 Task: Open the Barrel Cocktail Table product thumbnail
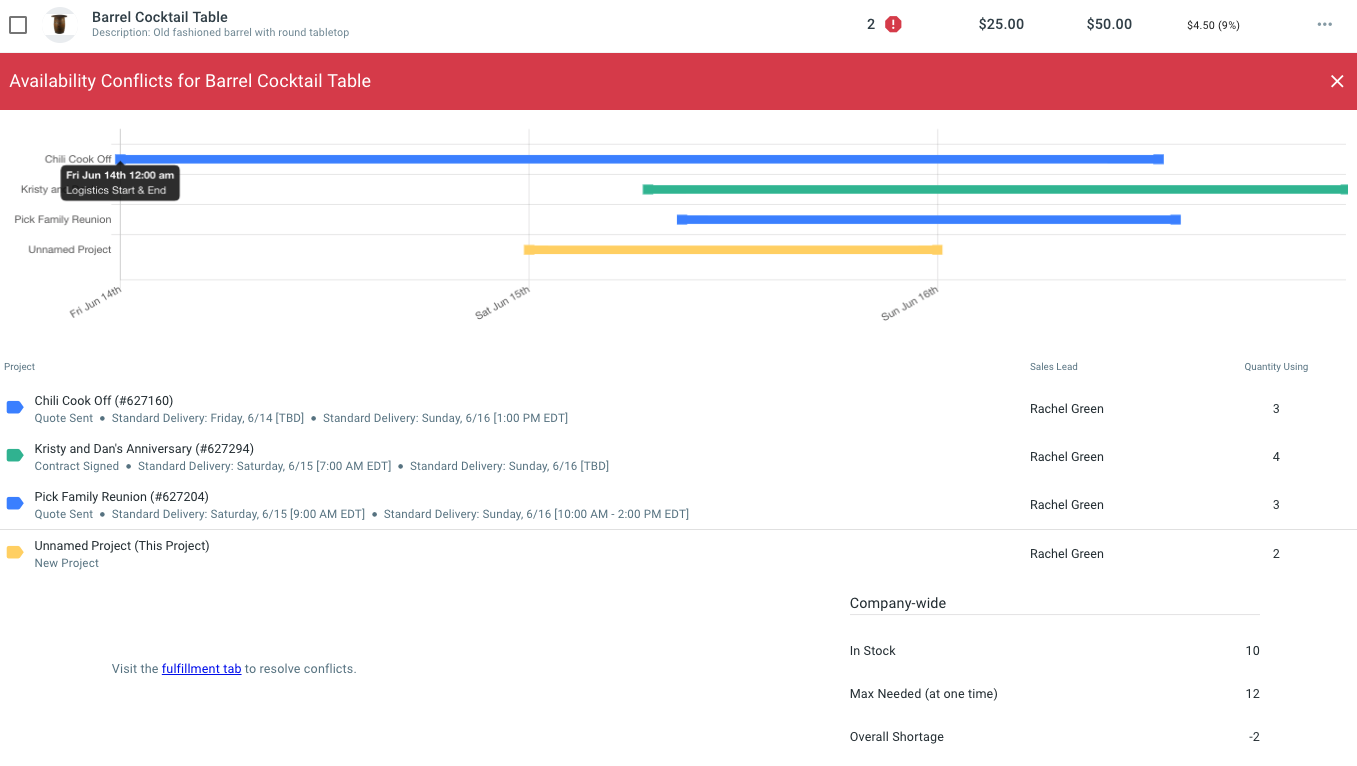(x=60, y=25)
